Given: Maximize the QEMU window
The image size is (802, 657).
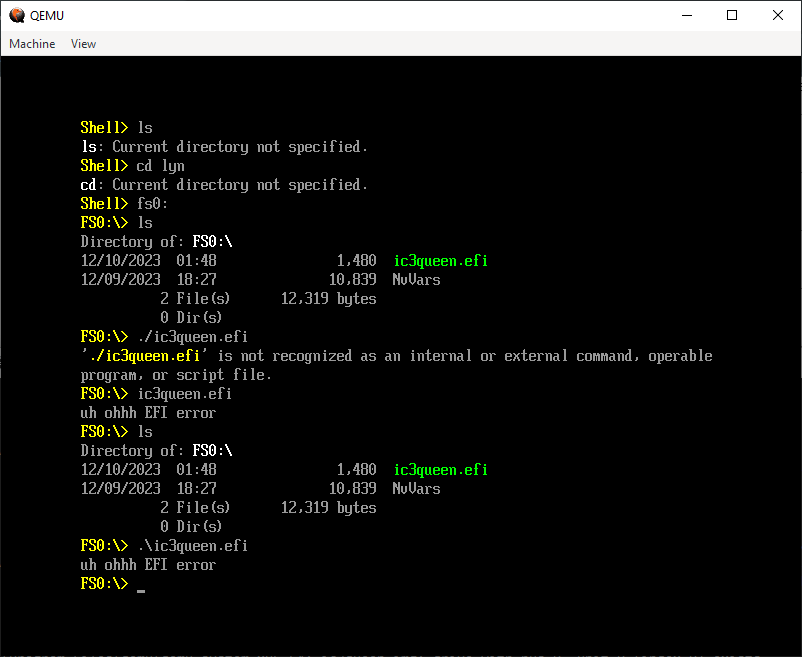Looking at the screenshot, I should click(732, 15).
